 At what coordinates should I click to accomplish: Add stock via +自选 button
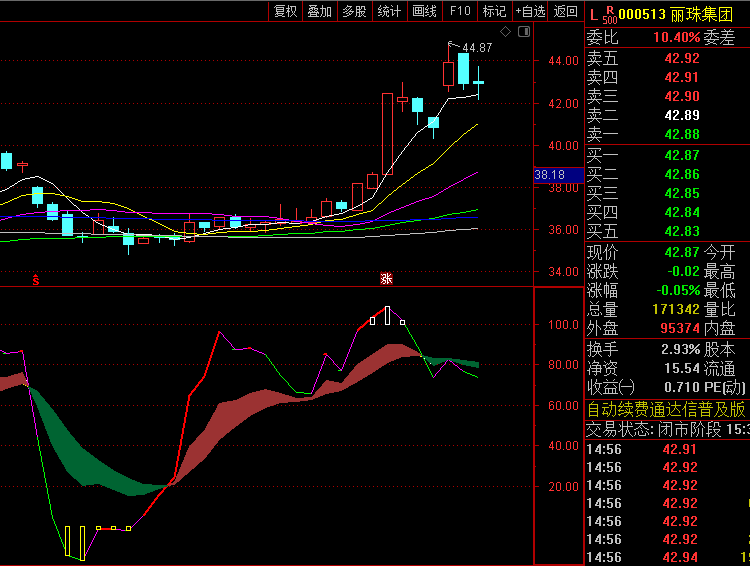pos(530,11)
